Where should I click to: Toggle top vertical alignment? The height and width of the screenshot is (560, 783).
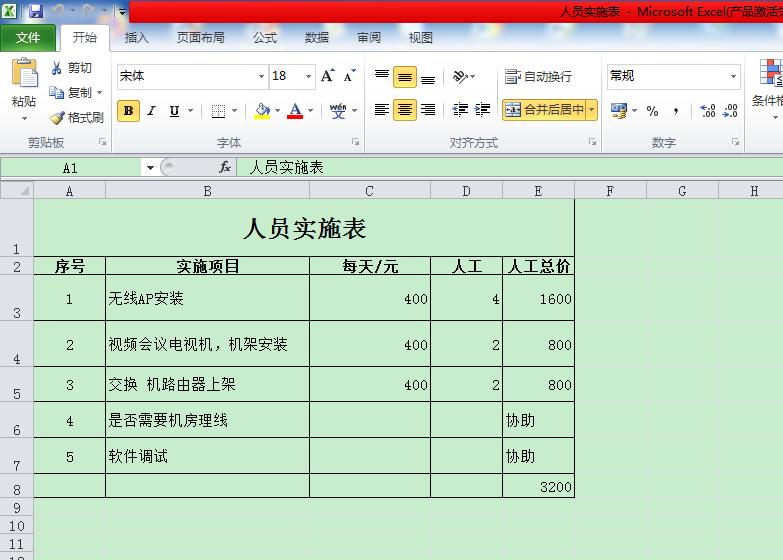coord(382,76)
